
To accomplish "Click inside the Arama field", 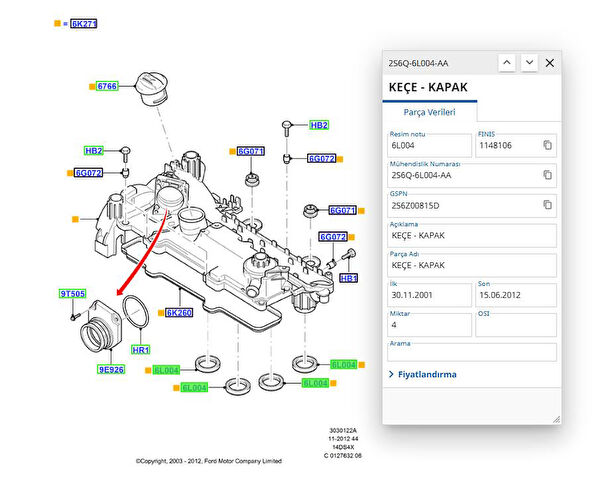I will point(471,352).
